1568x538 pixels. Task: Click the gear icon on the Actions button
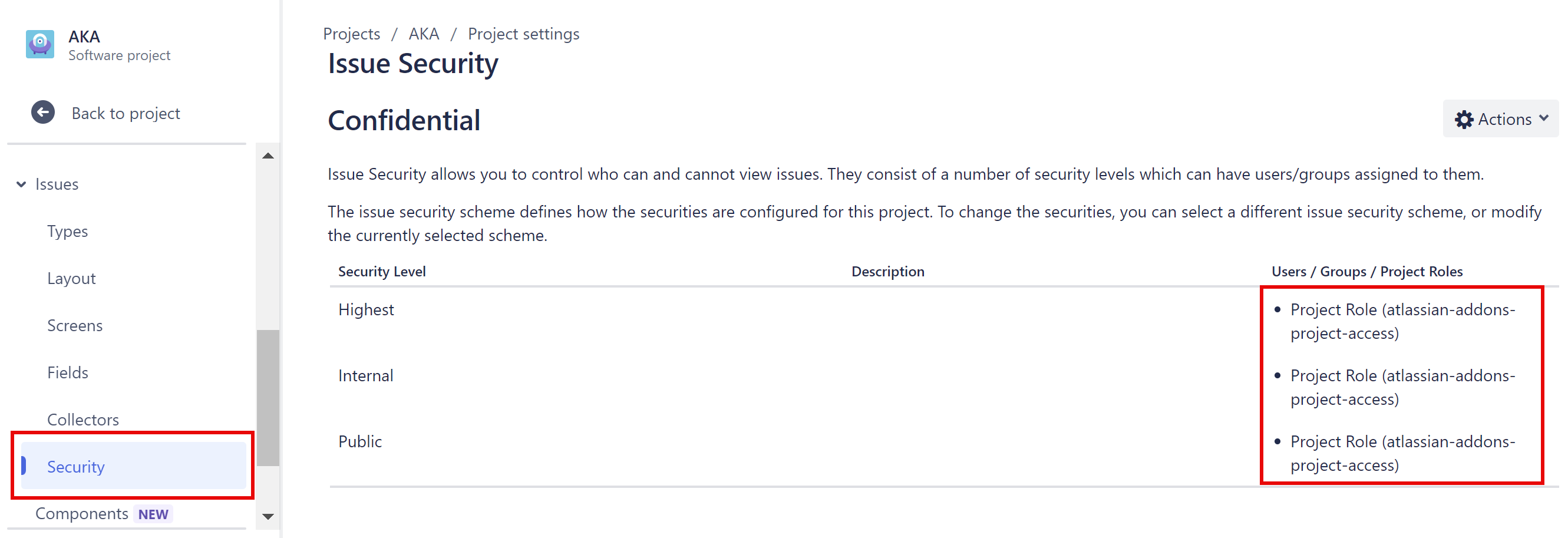pos(1465,118)
